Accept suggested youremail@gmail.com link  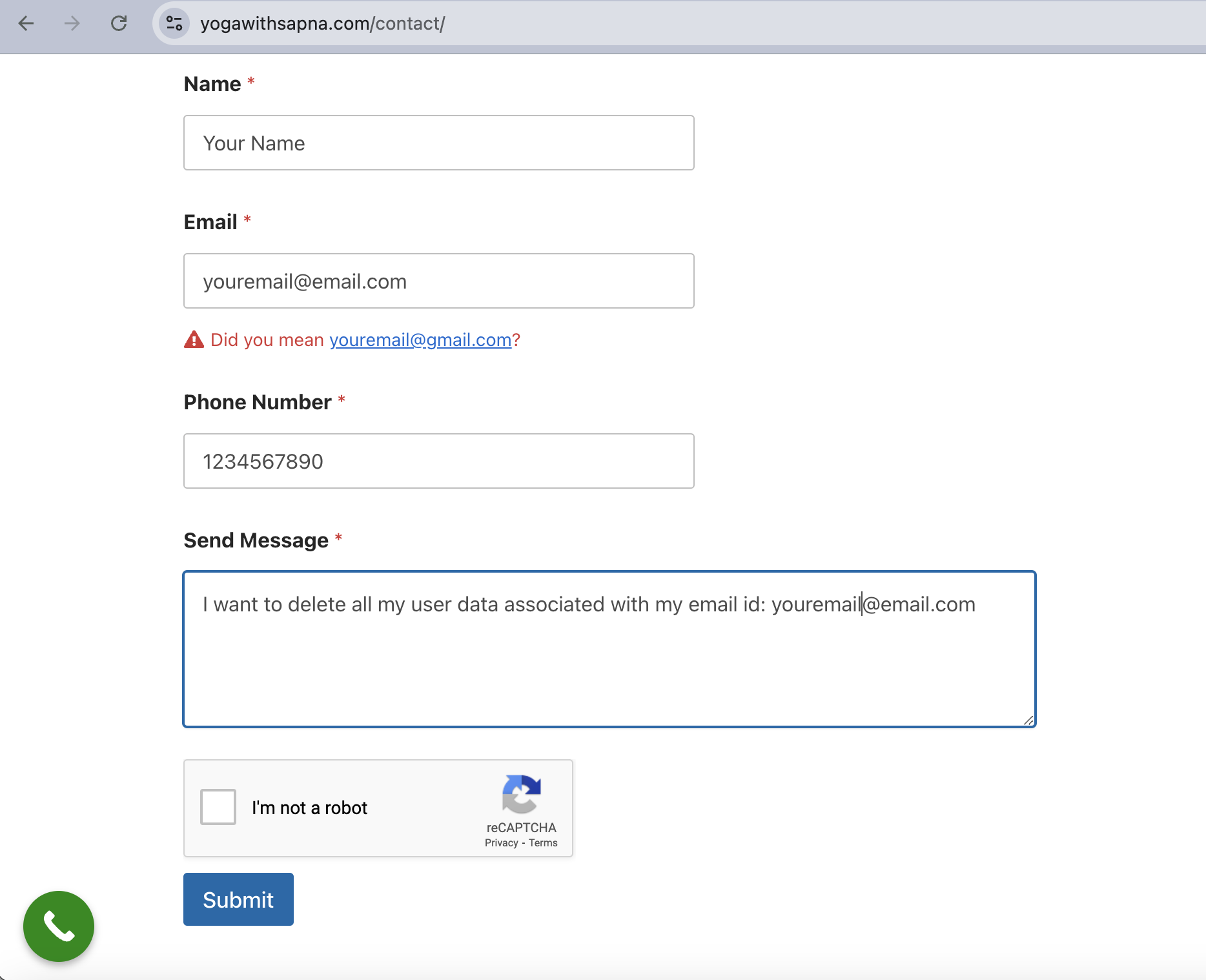point(420,340)
